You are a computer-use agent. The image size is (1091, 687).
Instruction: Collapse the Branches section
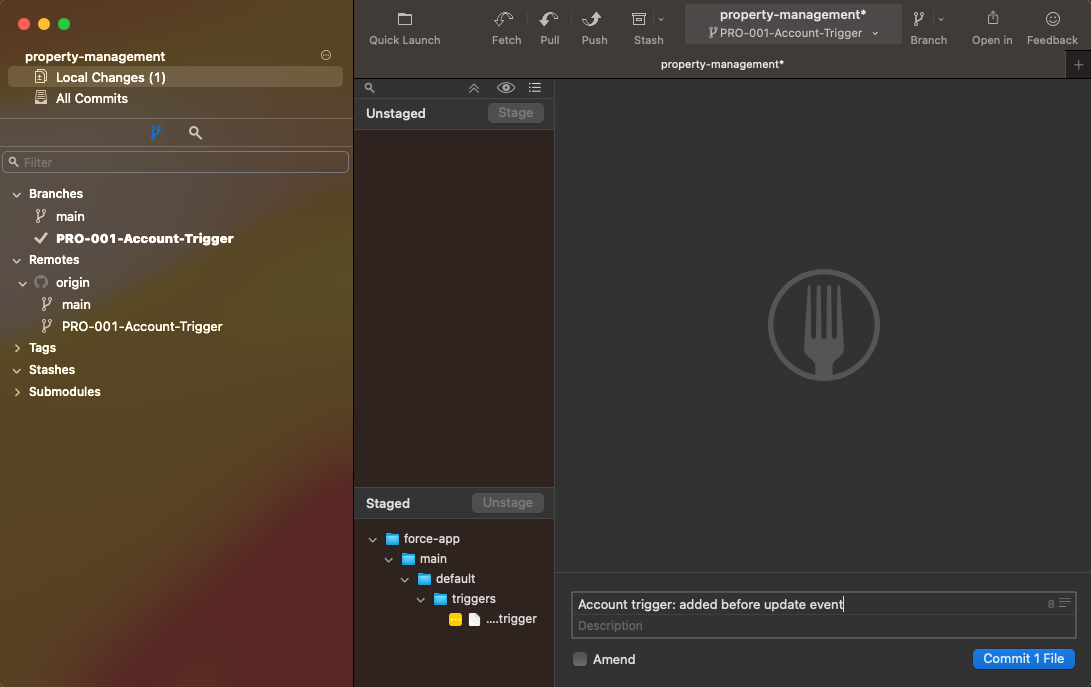pos(17,194)
